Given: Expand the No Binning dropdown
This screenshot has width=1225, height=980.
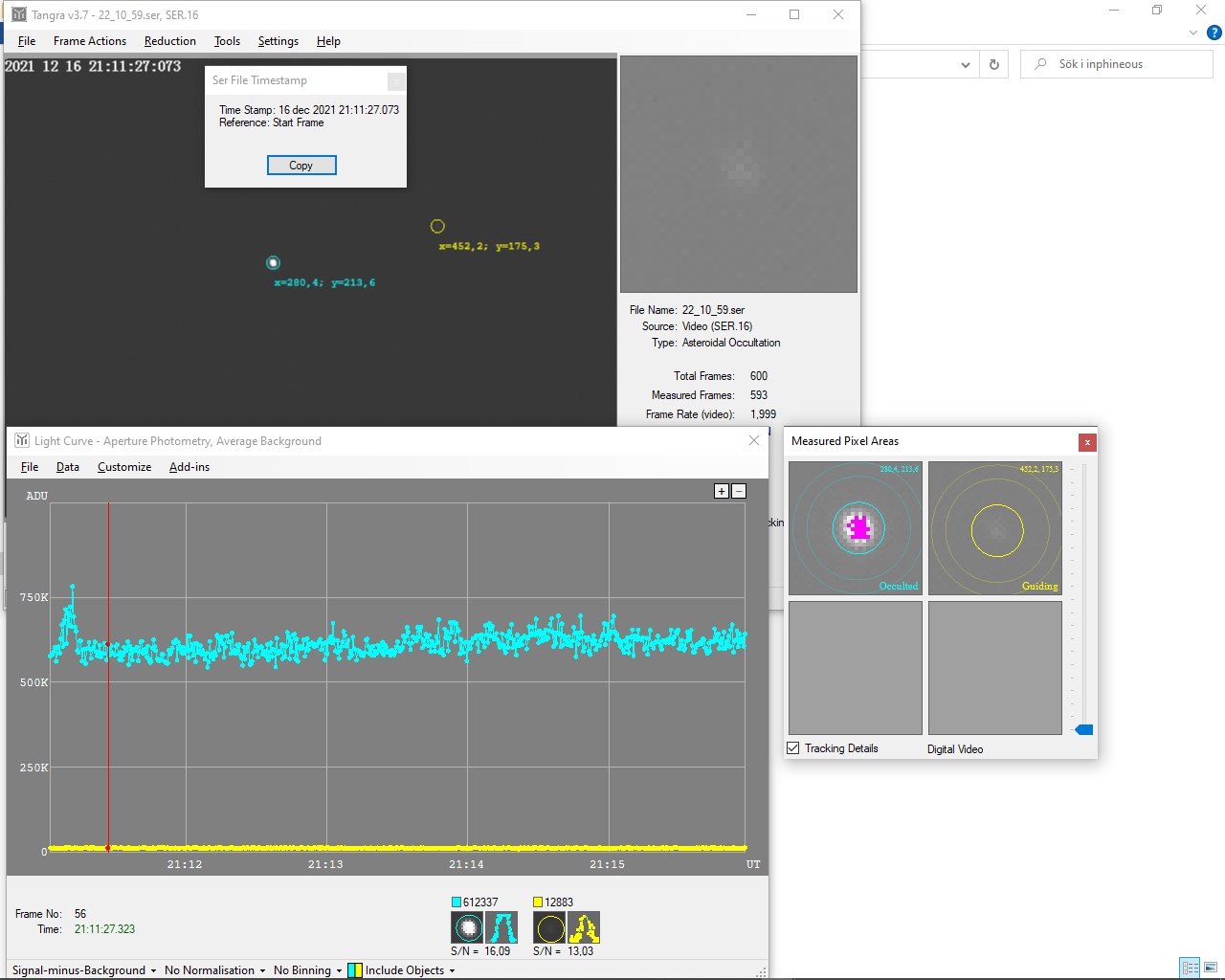Looking at the screenshot, I should tap(307, 970).
